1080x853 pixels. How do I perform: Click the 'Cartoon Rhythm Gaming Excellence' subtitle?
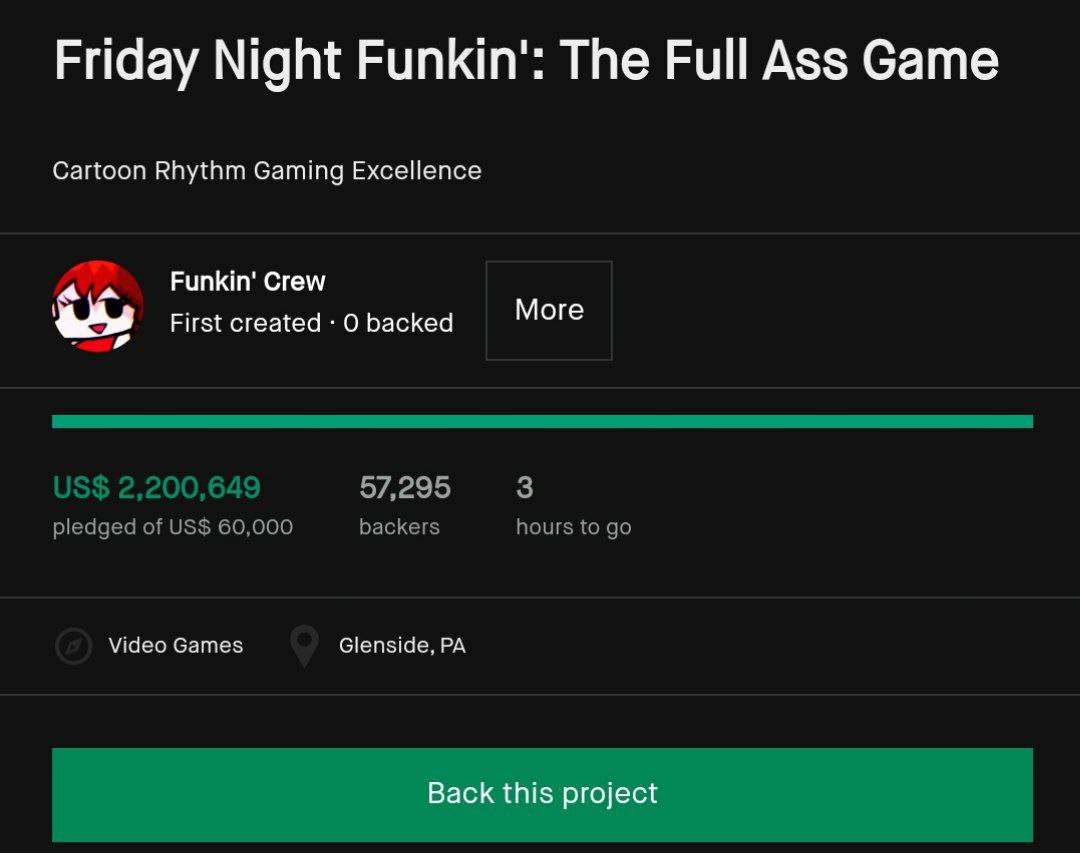coord(266,171)
